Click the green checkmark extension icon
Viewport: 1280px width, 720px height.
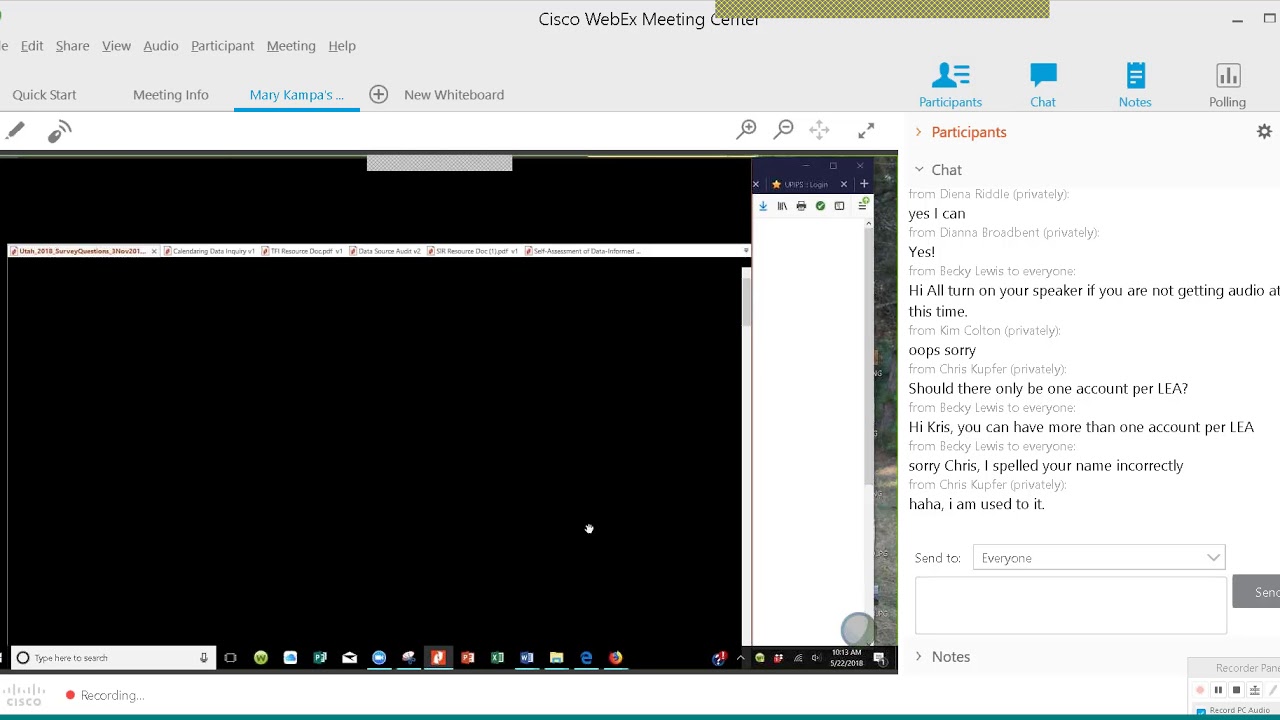pyautogui.click(x=820, y=206)
